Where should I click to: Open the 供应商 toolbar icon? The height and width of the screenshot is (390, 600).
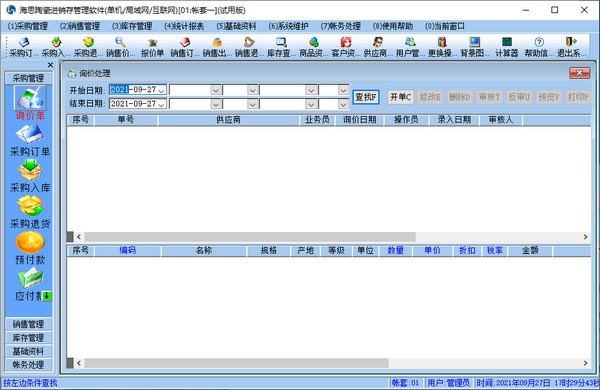click(377, 47)
